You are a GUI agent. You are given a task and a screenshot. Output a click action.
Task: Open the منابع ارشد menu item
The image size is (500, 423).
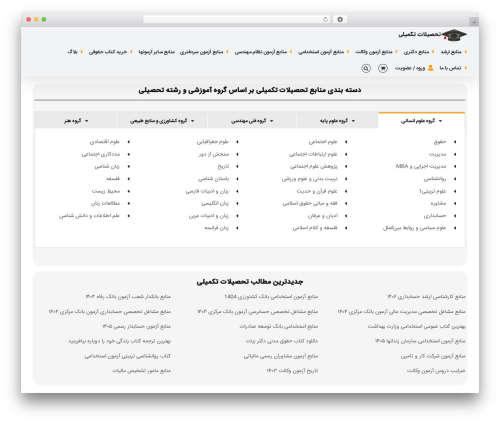[x=451, y=52]
